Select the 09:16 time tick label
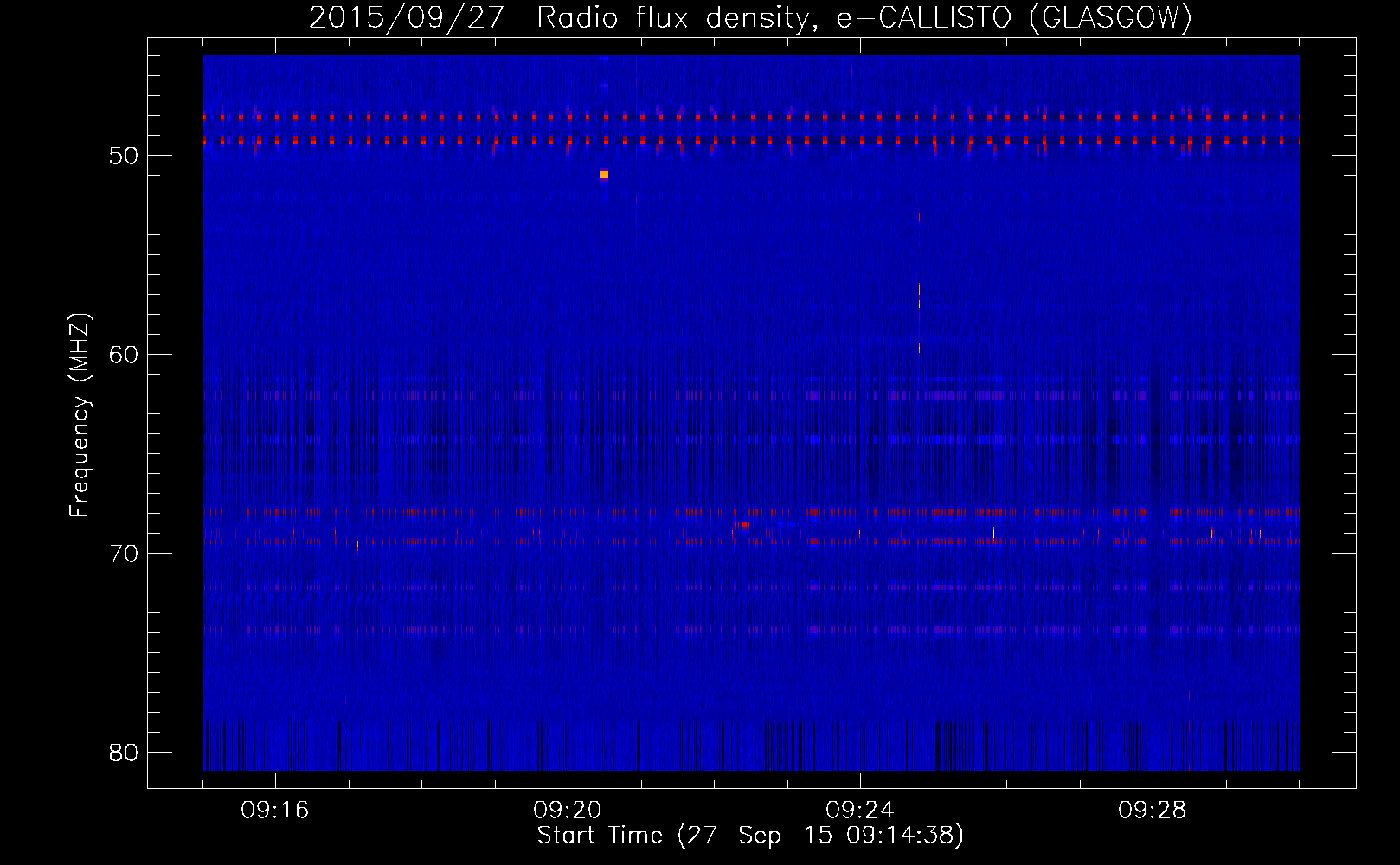The width and height of the screenshot is (1400, 865). click(275, 811)
